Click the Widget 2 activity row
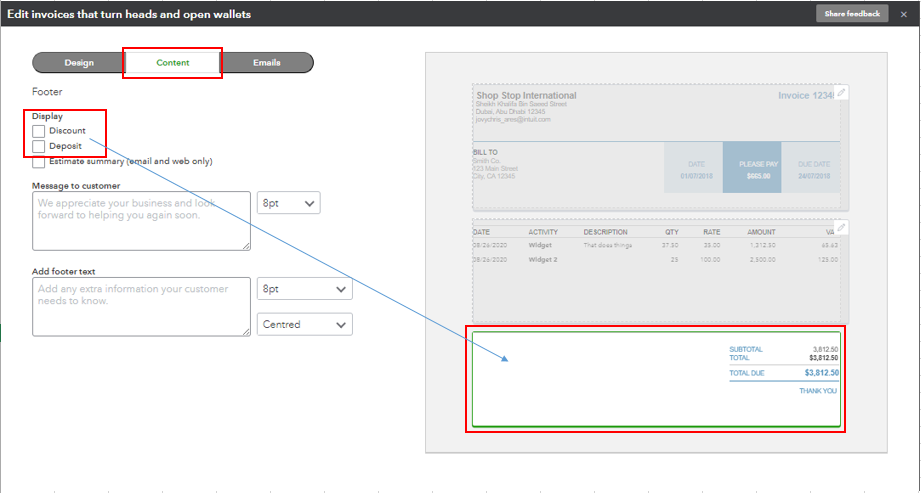 (656, 259)
